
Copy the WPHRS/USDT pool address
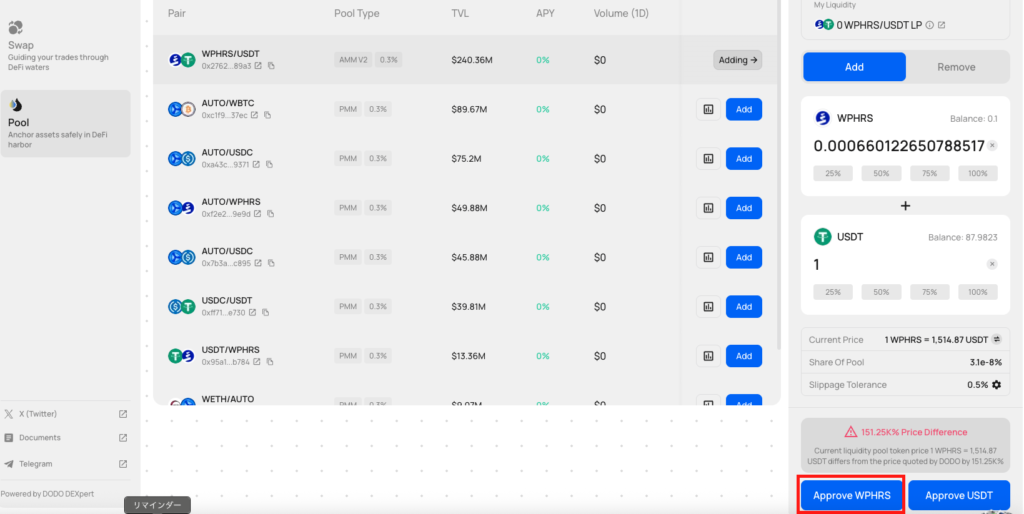tap(271, 66)
